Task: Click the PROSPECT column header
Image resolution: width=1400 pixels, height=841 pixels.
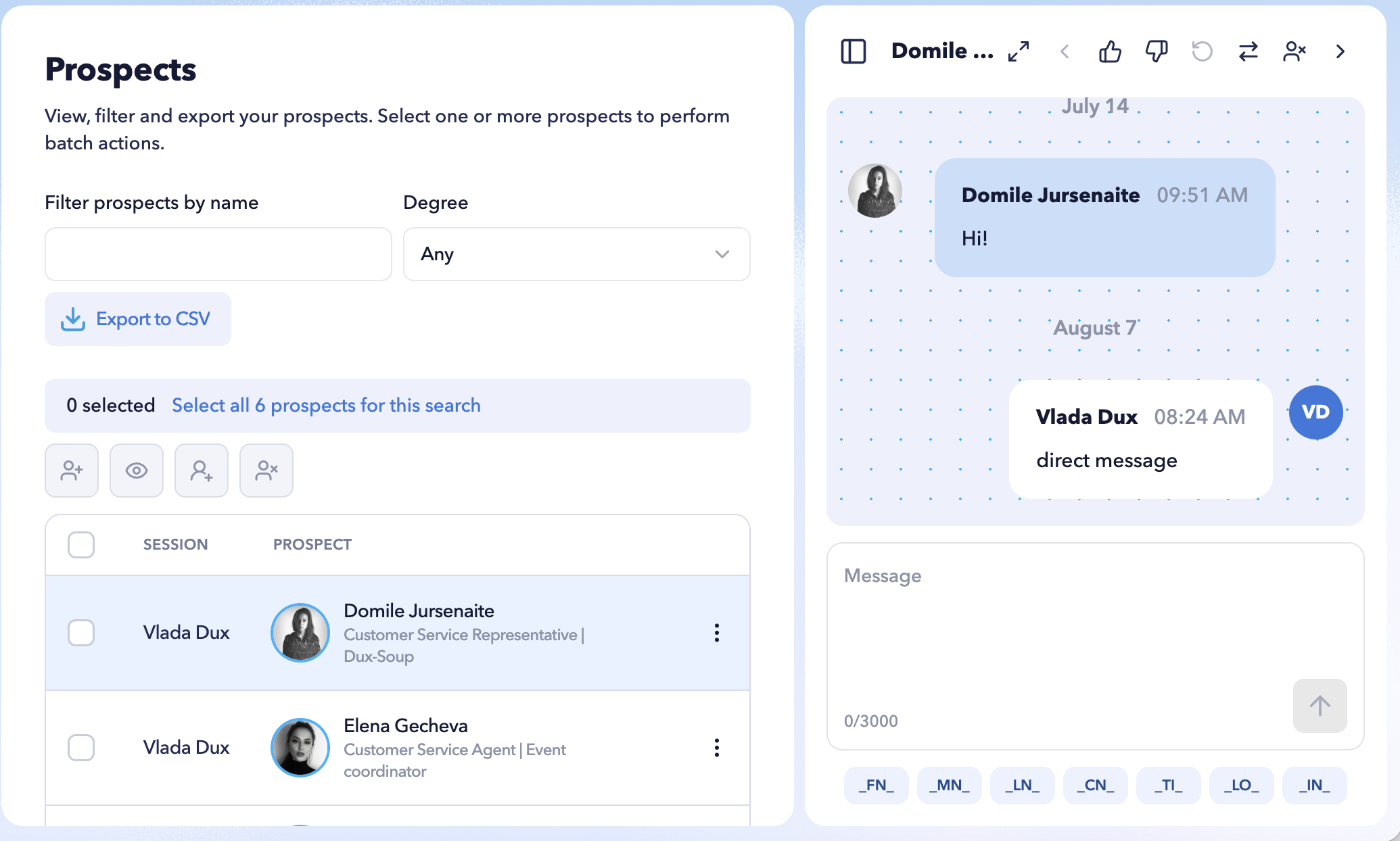Action: (x=312, y=545)
